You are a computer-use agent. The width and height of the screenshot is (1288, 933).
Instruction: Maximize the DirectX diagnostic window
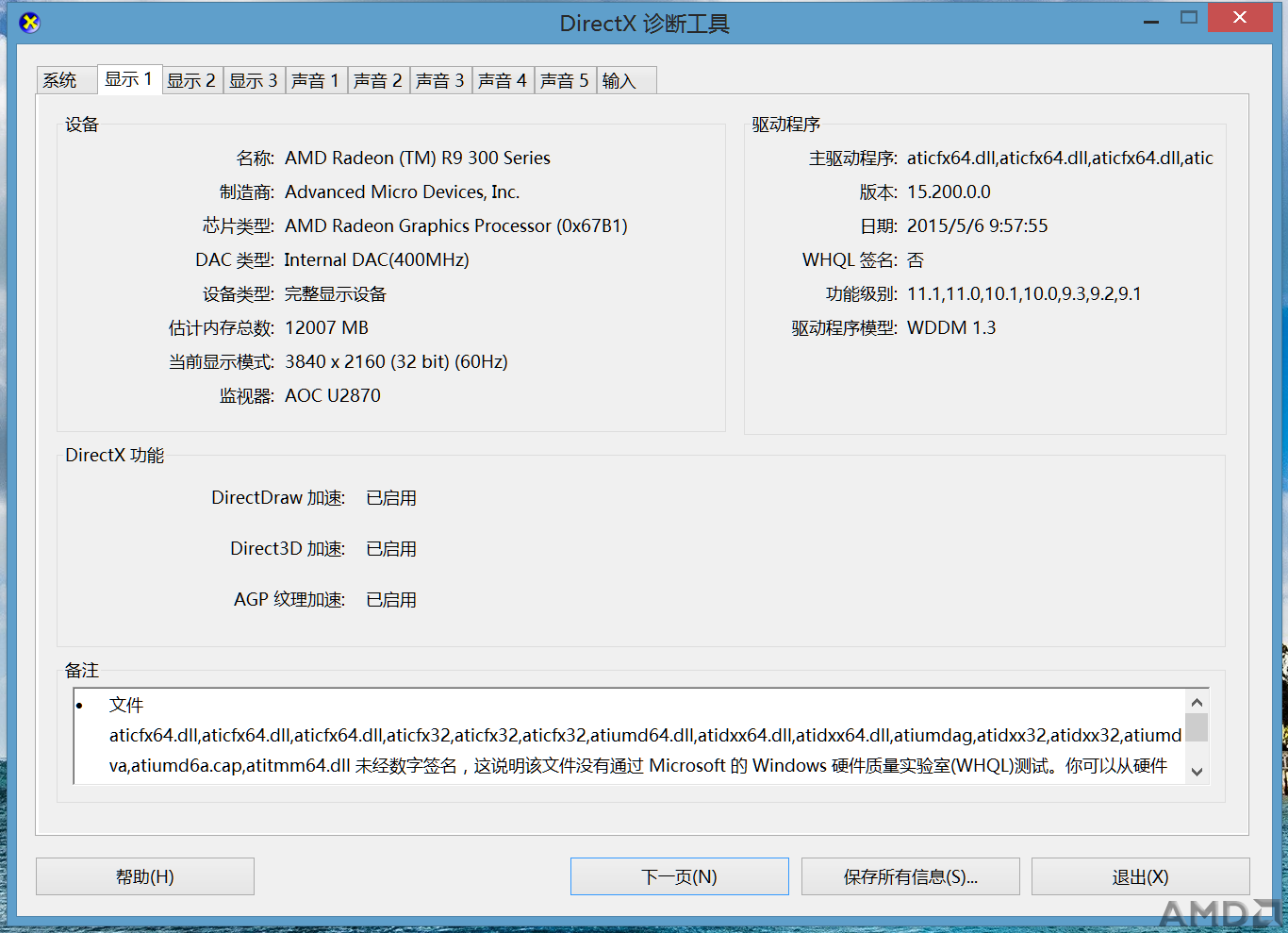[1189, 18]
